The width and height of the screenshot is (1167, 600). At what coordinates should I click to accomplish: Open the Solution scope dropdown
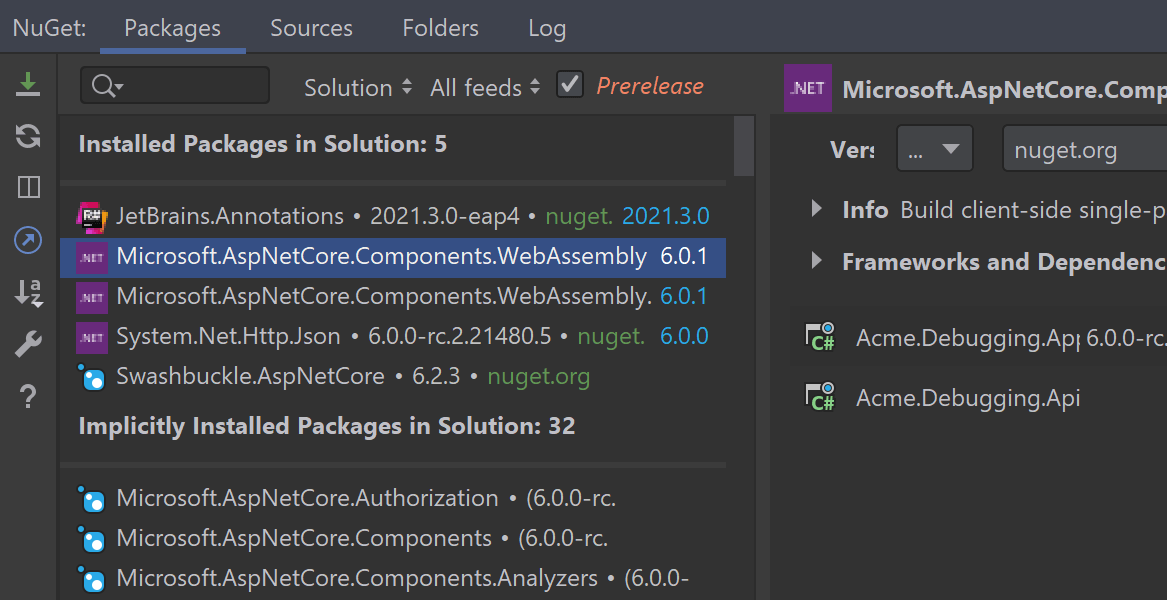pyautogui.click(x=357, y=87)
